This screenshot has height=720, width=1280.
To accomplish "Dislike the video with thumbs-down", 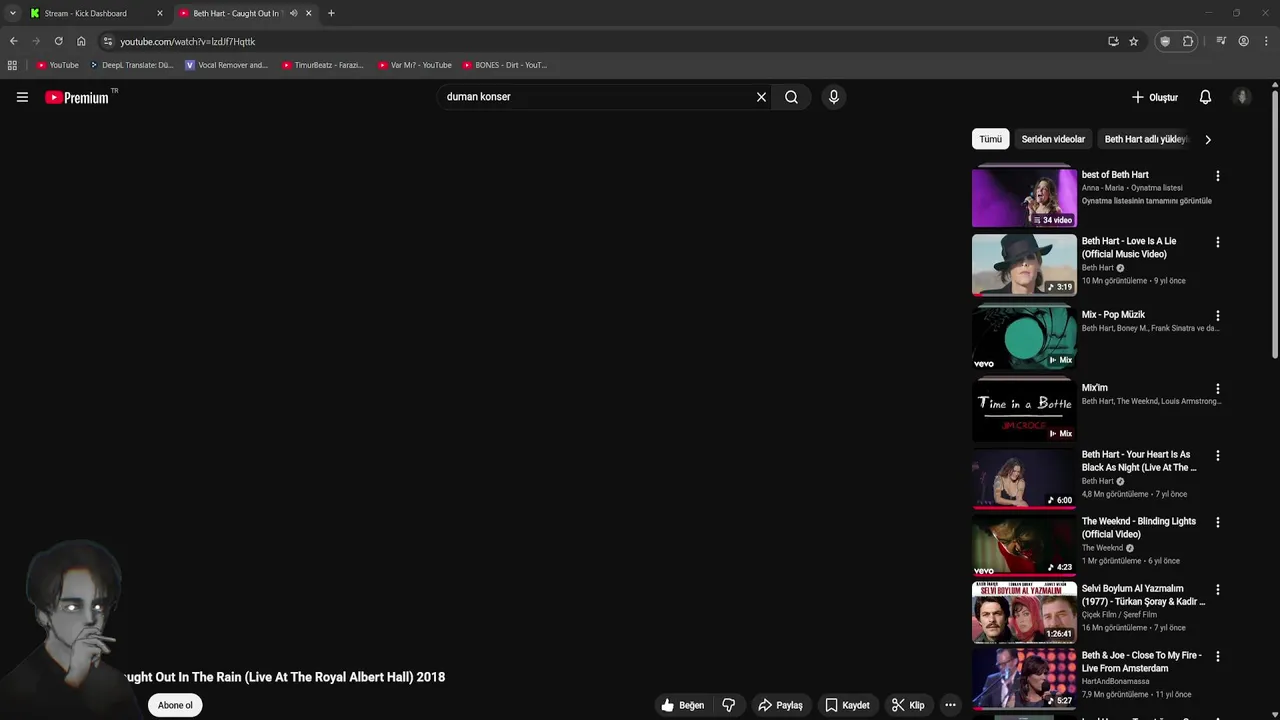I will [x=729, y=705].
